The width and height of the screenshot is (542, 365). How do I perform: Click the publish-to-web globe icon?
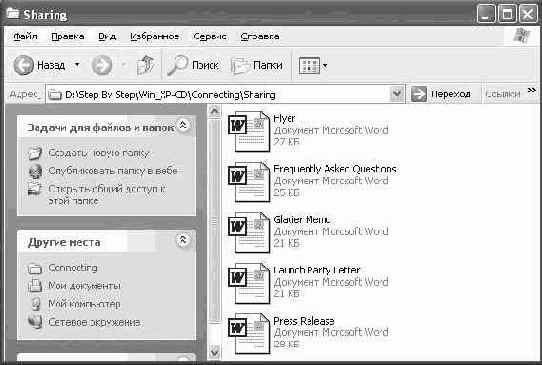click(35, 171)
